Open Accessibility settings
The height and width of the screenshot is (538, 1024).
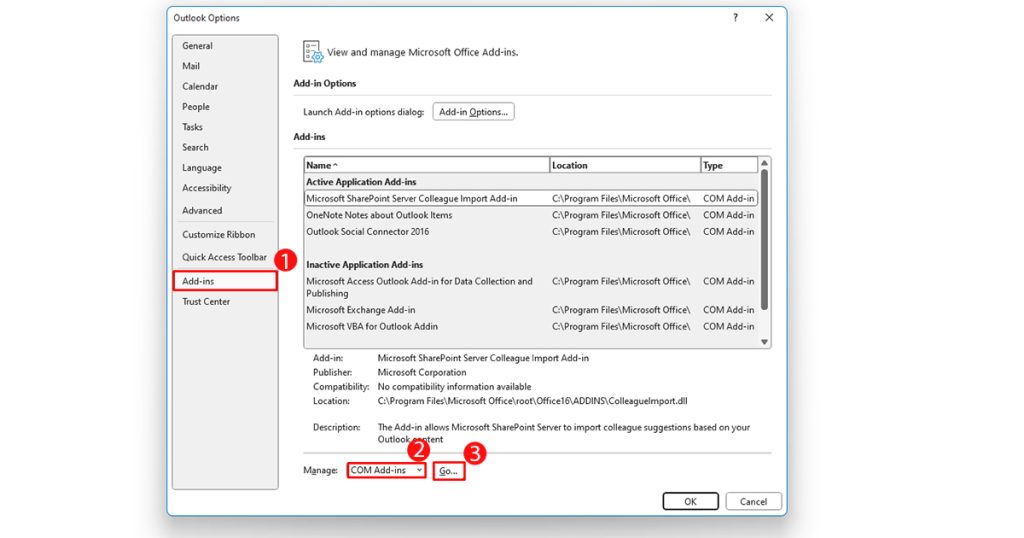pyautogui.click(x=206, y=188)
